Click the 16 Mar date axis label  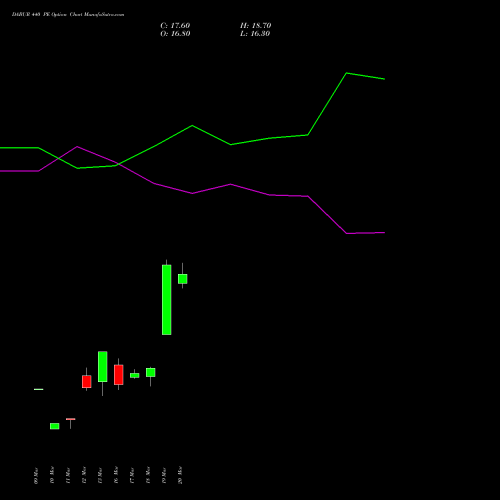pyautogui.click(x=116, y=476)
